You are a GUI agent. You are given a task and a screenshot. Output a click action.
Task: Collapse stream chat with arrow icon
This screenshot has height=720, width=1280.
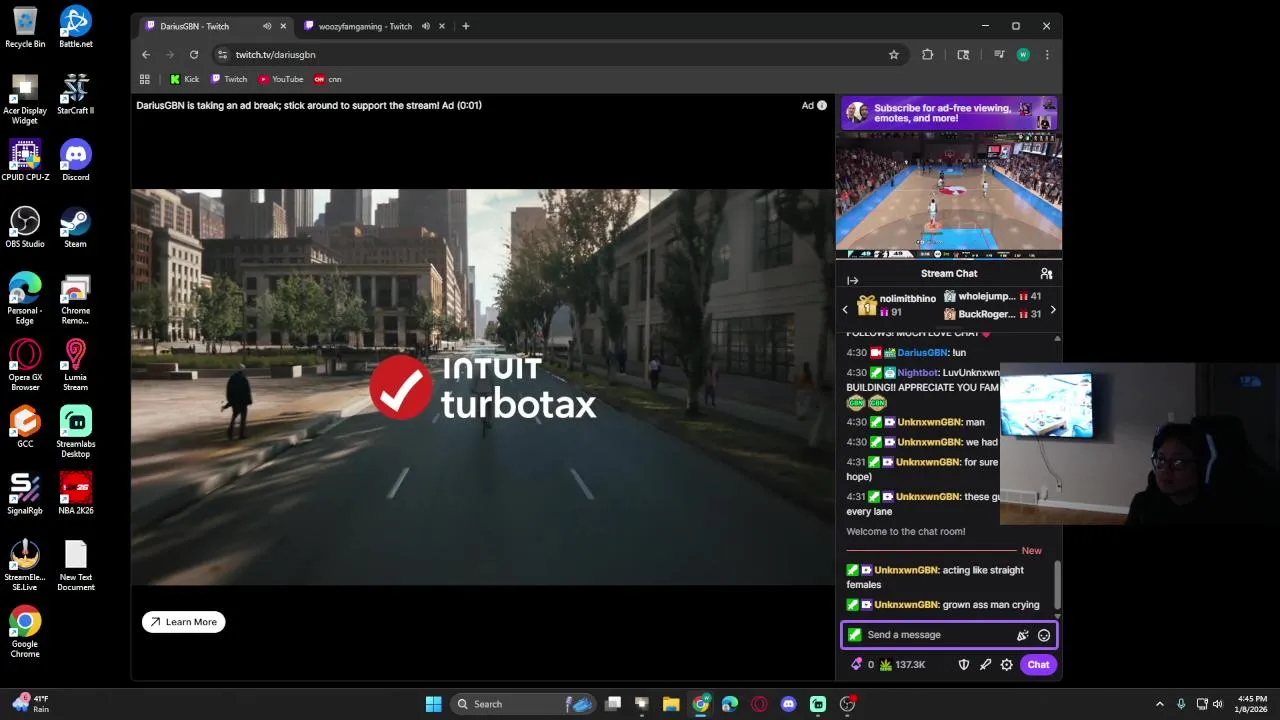click(x=852, y=281)
